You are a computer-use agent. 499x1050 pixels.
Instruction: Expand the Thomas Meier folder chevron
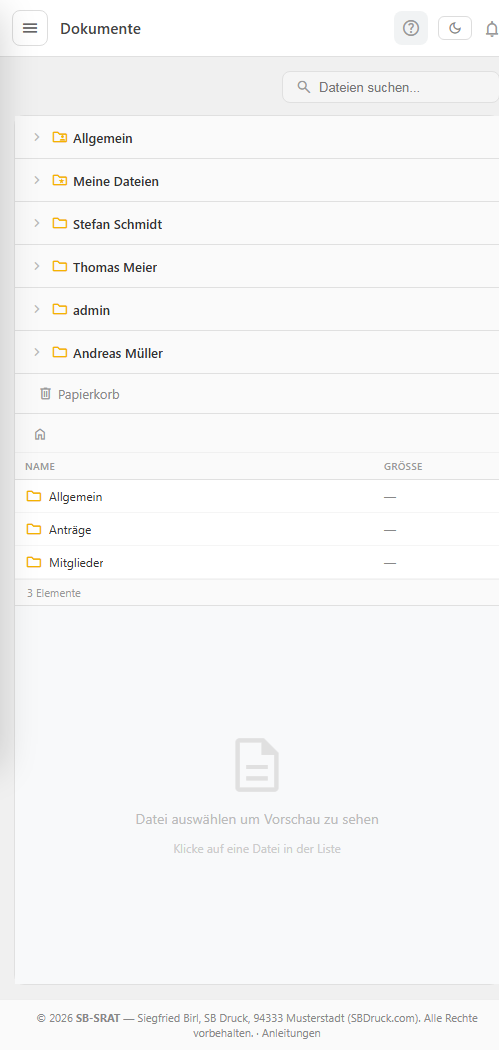(37, 266)
